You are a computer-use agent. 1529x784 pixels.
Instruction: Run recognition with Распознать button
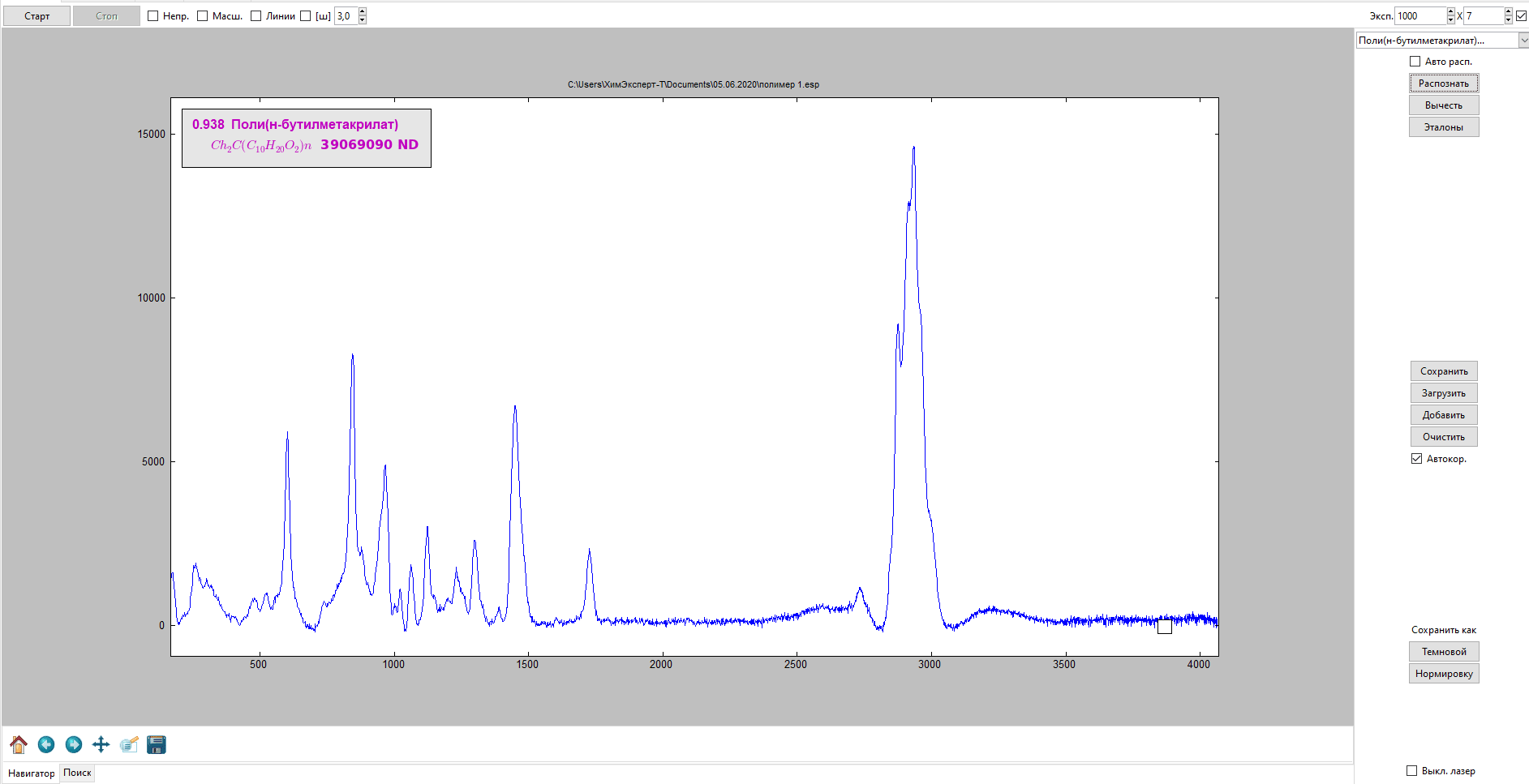[1444, 84]
